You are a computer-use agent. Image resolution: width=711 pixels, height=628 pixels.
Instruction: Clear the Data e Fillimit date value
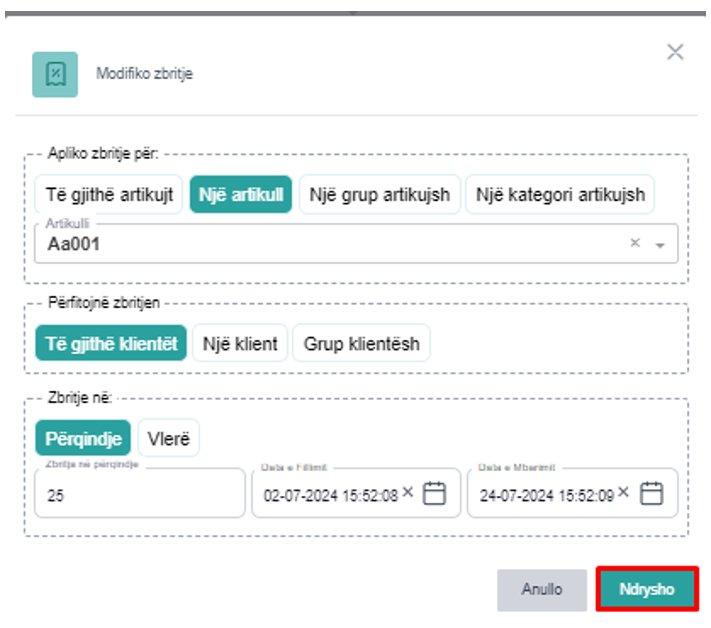(x=408, y=492)
